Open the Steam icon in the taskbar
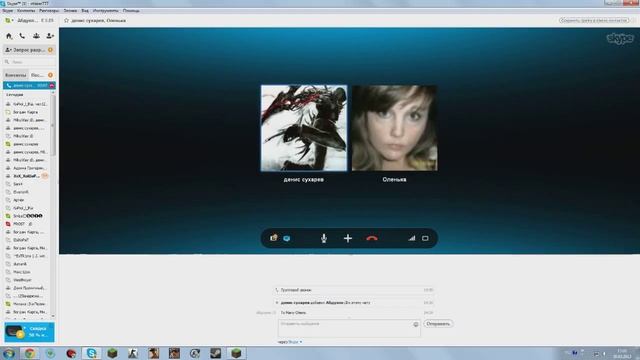This screenshot has height=360, width=640. point(216,353)
